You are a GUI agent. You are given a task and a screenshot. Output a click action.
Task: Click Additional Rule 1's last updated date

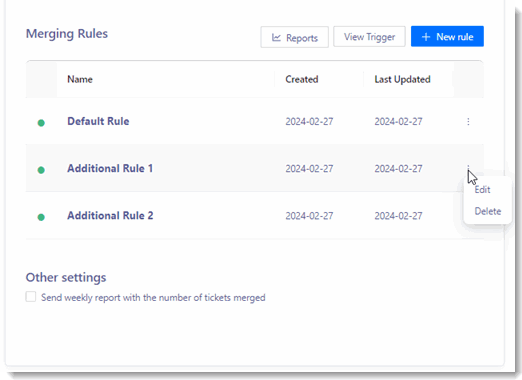(398, 169)
